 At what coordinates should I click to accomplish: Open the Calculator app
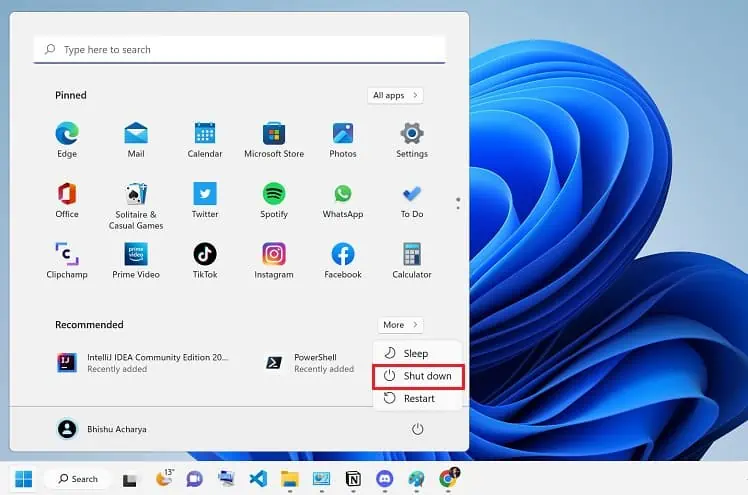click(412, 260)
